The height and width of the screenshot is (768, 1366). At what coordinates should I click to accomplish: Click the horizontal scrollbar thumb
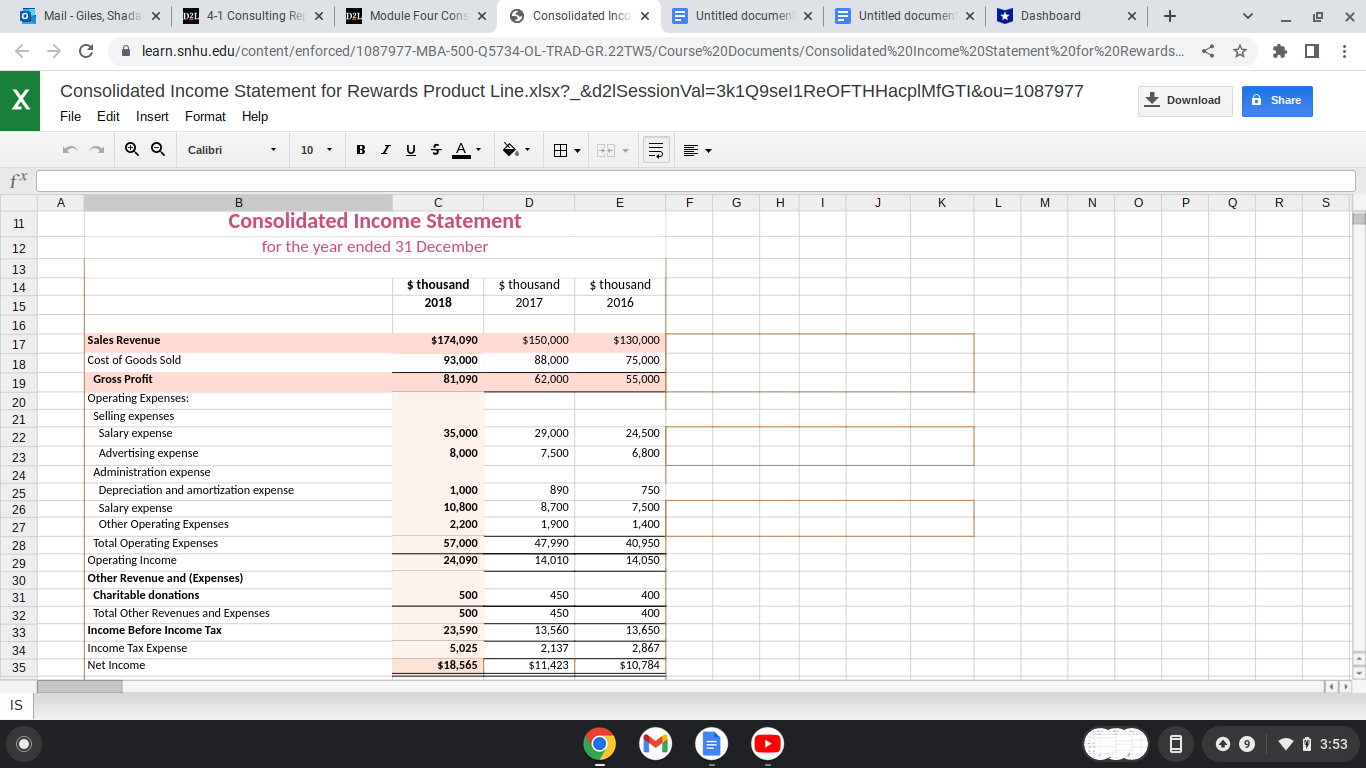click(80, 686)
